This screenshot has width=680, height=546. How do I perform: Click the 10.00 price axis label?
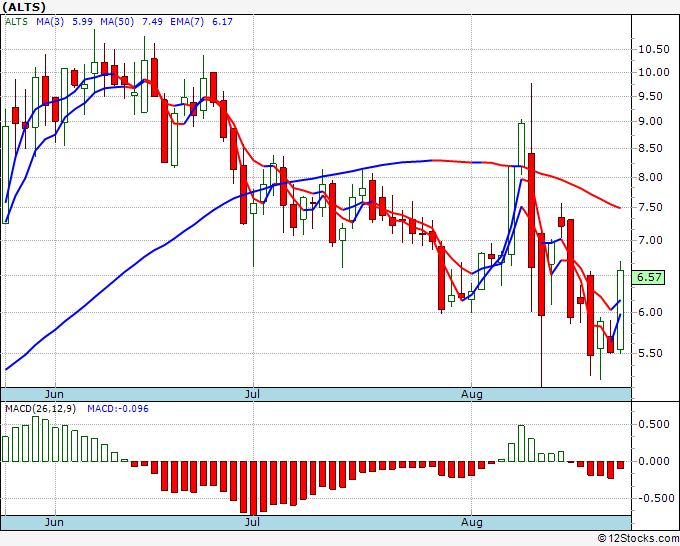(x=654, y=72)
